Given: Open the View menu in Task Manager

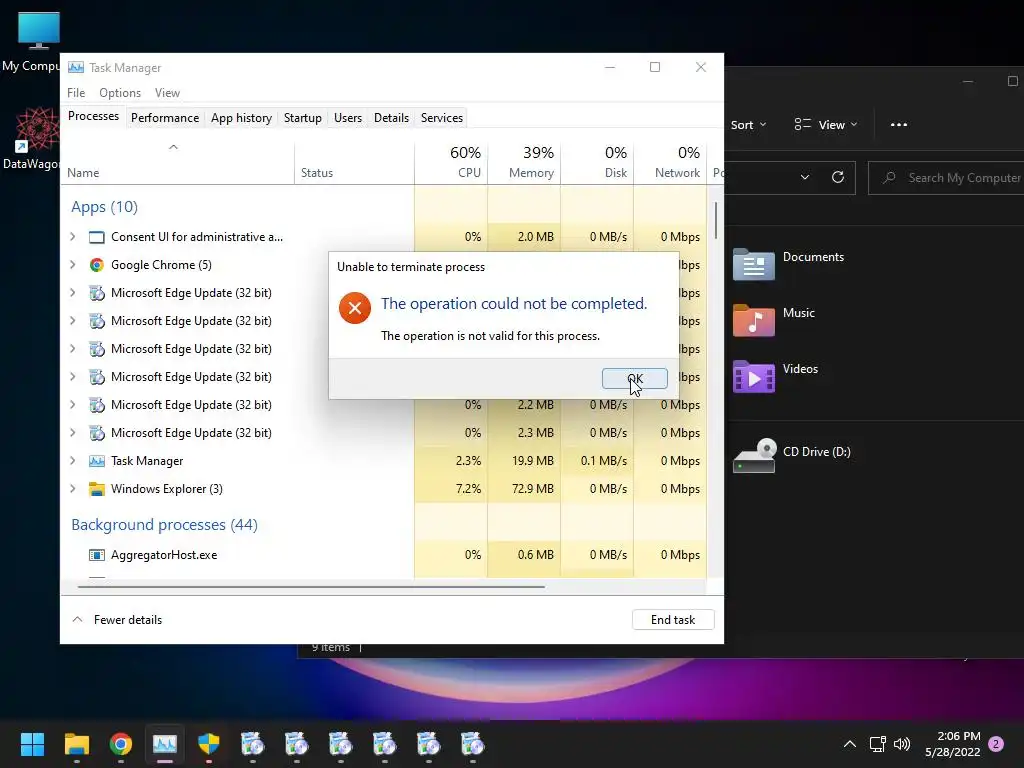Looking at the screenshot, I should pos(167,93).
